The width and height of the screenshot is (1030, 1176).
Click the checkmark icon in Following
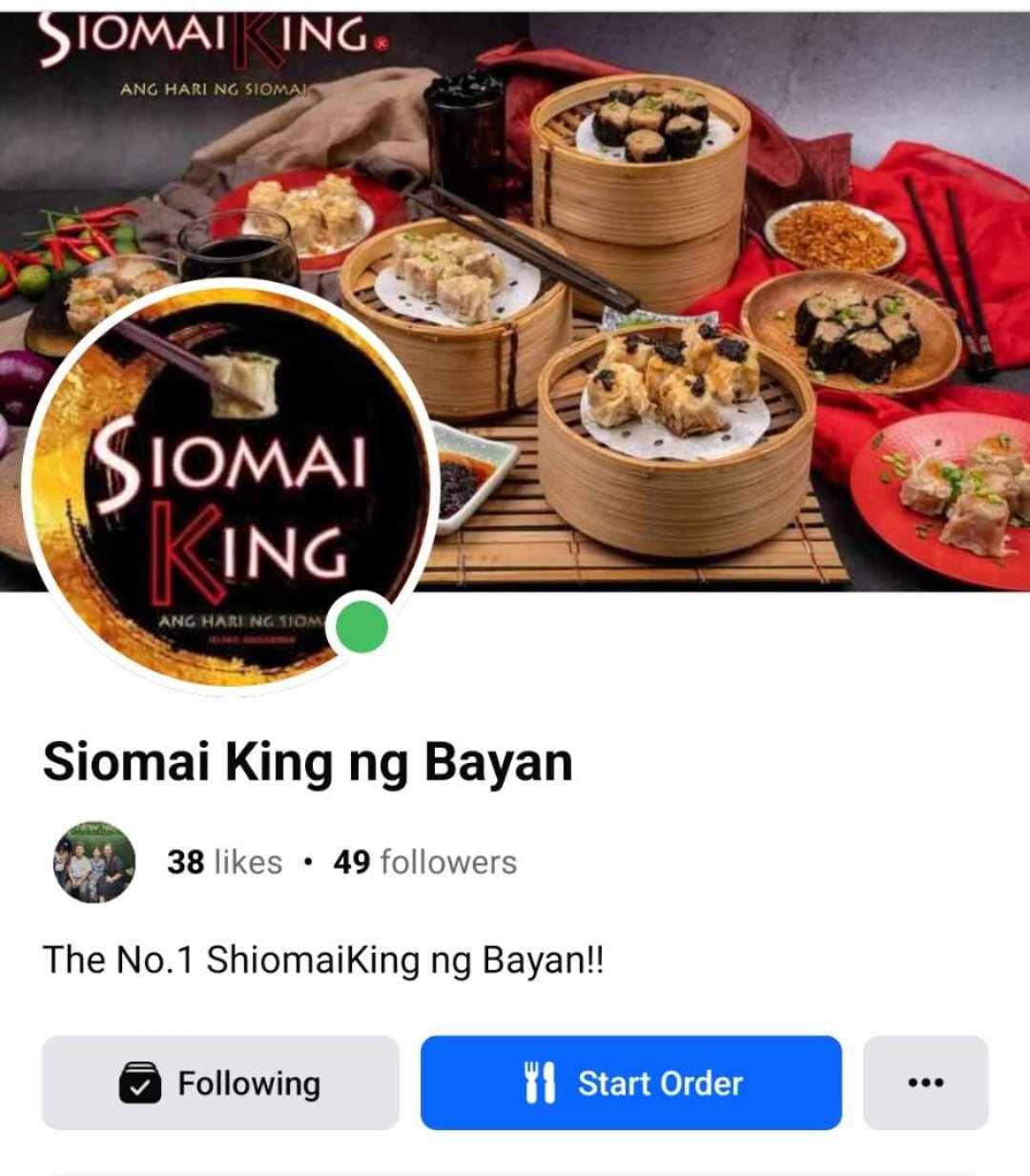pos(140,1083)
